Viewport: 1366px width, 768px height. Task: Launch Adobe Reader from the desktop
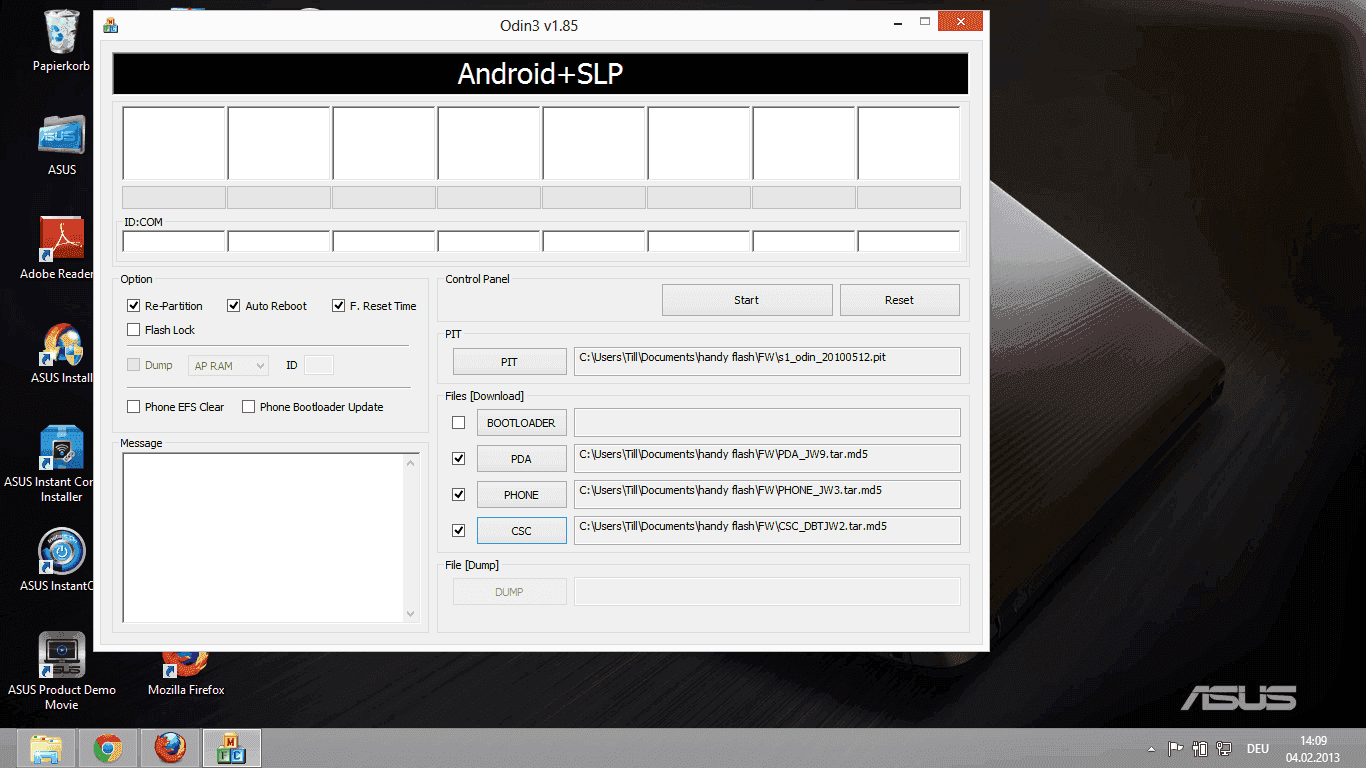(57, 248)
